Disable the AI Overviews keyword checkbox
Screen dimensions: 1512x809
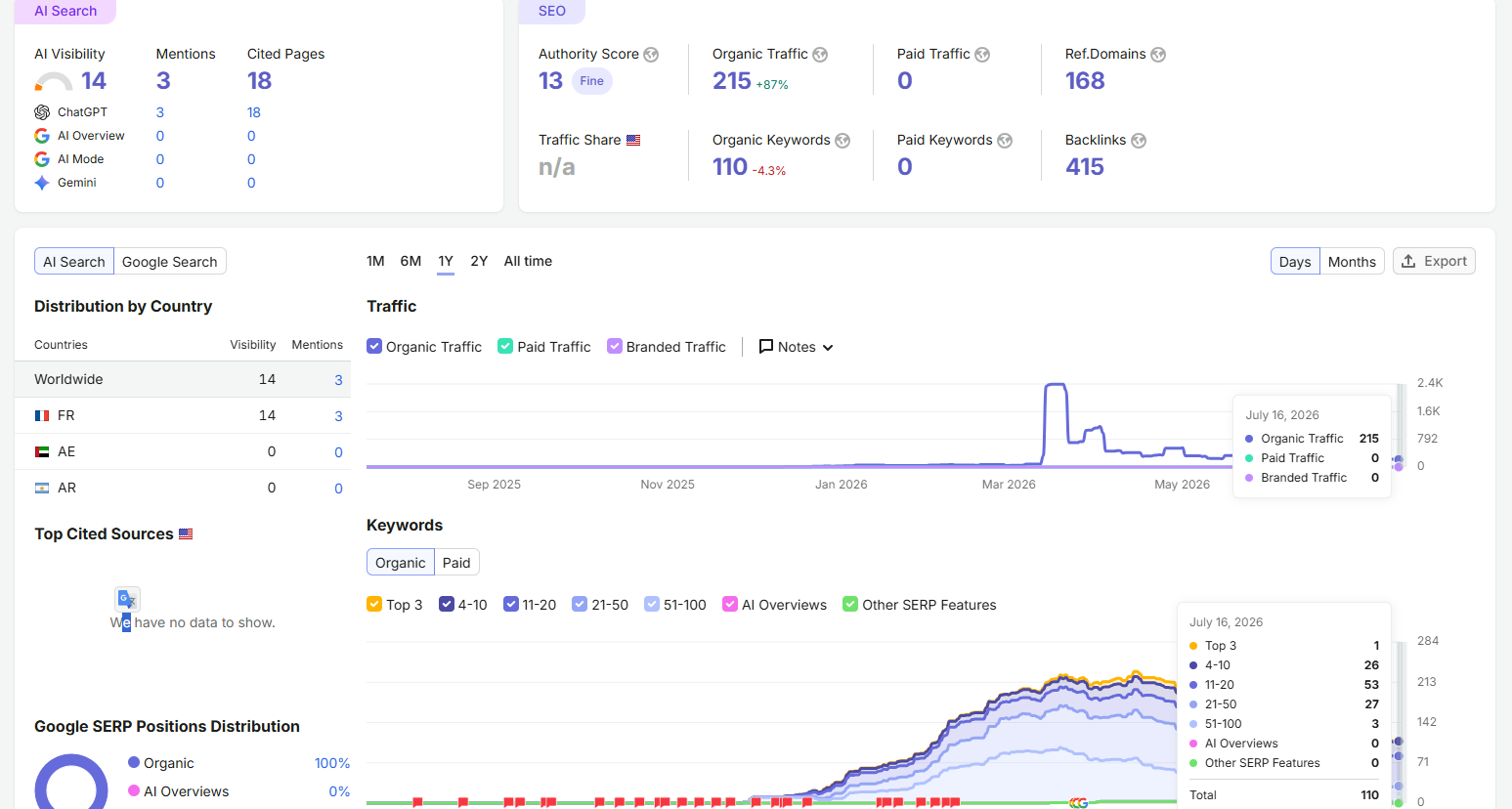click(730, 604)
